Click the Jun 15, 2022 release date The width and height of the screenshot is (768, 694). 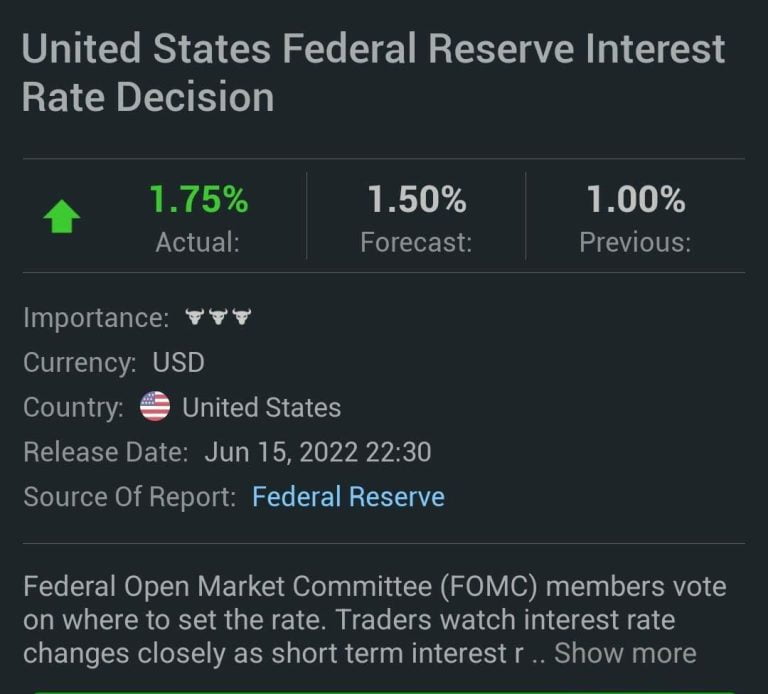(x=317, y=452)
